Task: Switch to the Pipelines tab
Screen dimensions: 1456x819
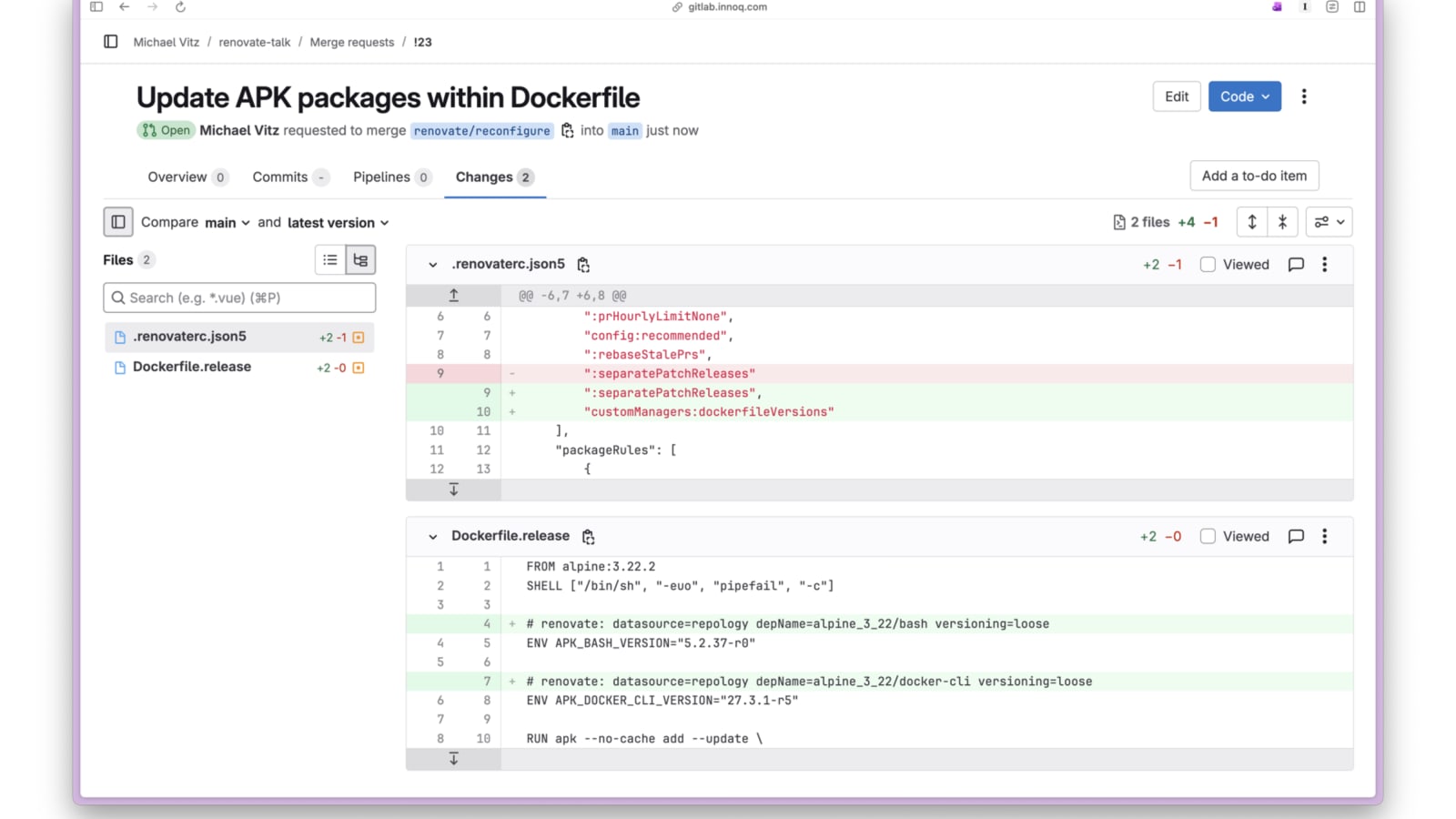Action: 392,177
